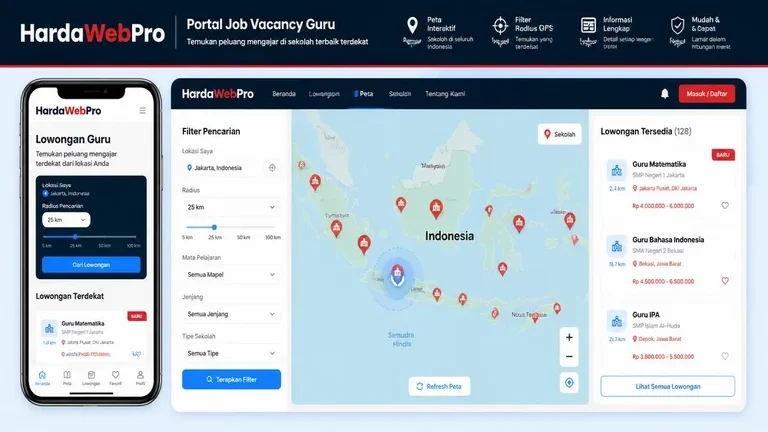Click the radius slider handle in filter panel
The image size is (768, 432).
pyautogui.click(x=214, y=227)
